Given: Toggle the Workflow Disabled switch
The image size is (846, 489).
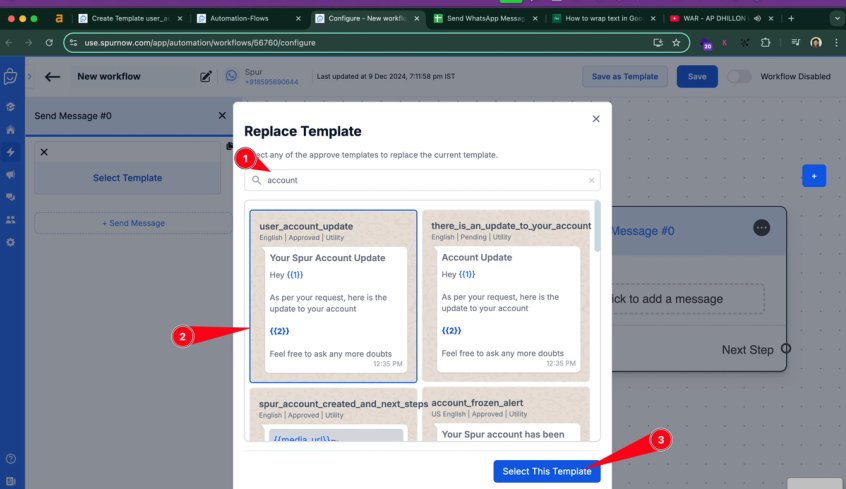Looking at the screenshot, I should click(739, 77).
